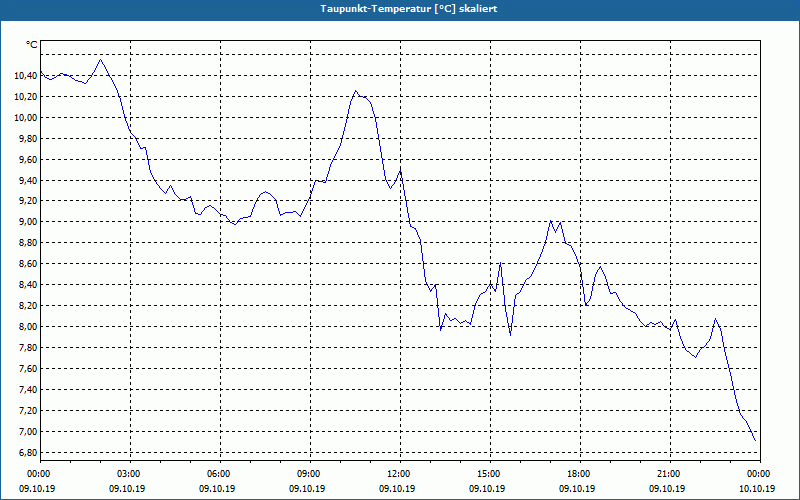The image size is (800, 500).
Task: Pick the 15:00 time label
Action: [x=490, y=474]
